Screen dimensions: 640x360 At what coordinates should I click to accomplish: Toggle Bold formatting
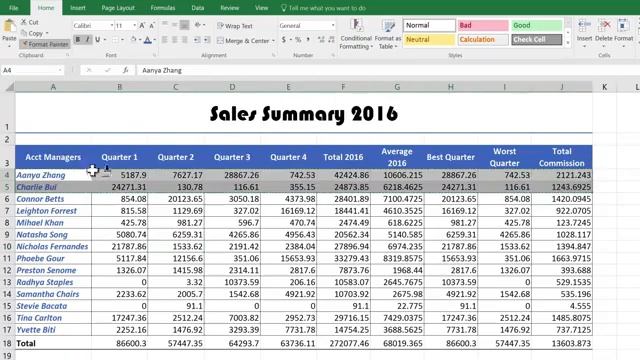point(78,40)
